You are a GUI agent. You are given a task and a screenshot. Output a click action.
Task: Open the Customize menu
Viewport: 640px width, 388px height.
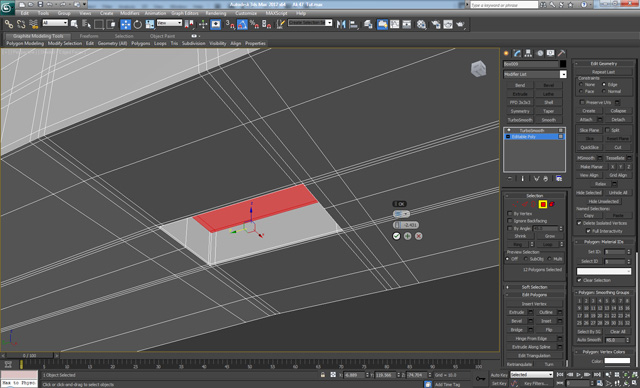pos(246,13)
